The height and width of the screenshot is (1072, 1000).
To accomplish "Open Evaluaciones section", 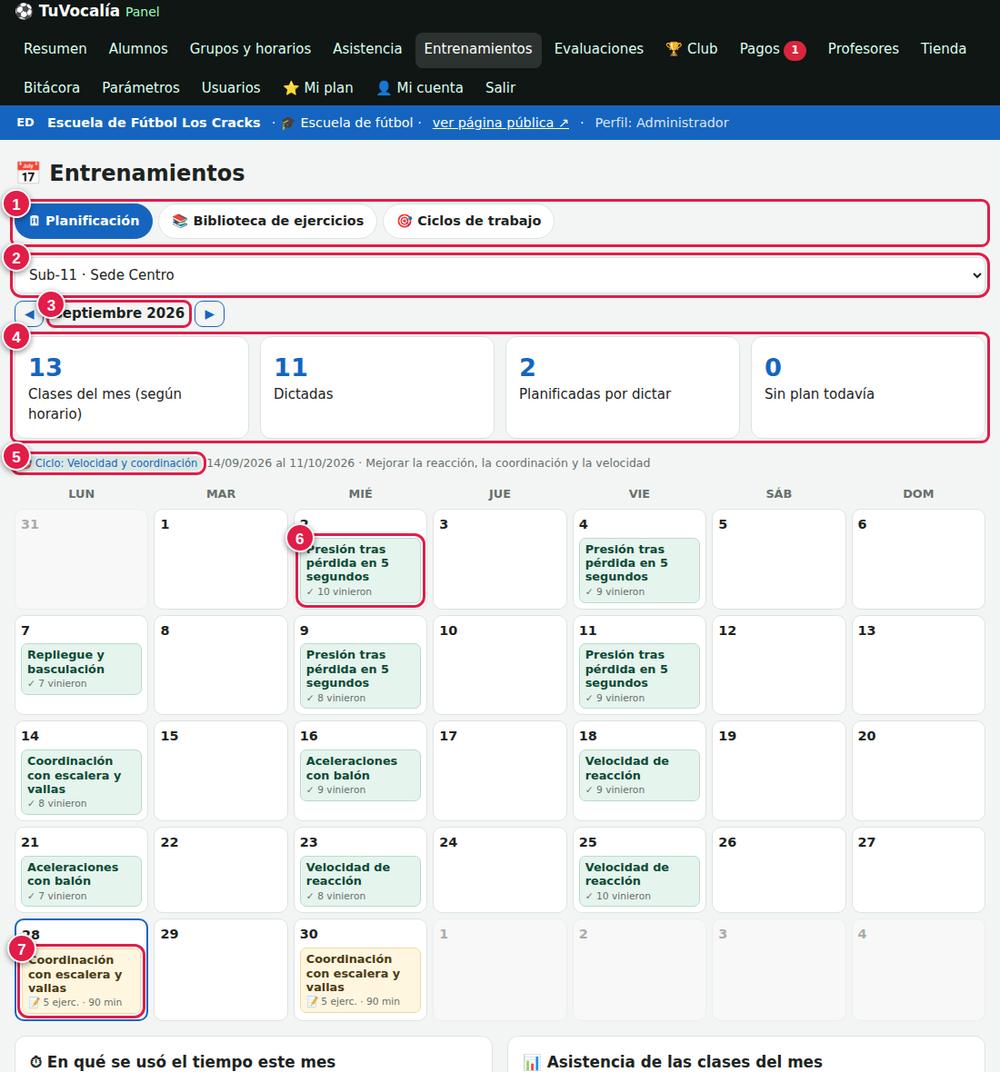I will [599, 49].
